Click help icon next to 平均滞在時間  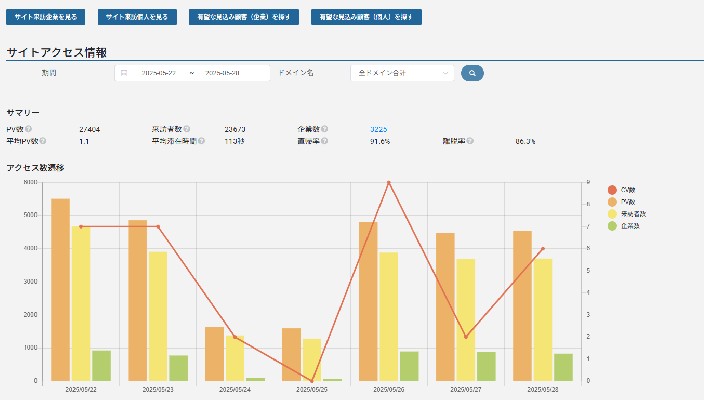[x=202, y=141]
